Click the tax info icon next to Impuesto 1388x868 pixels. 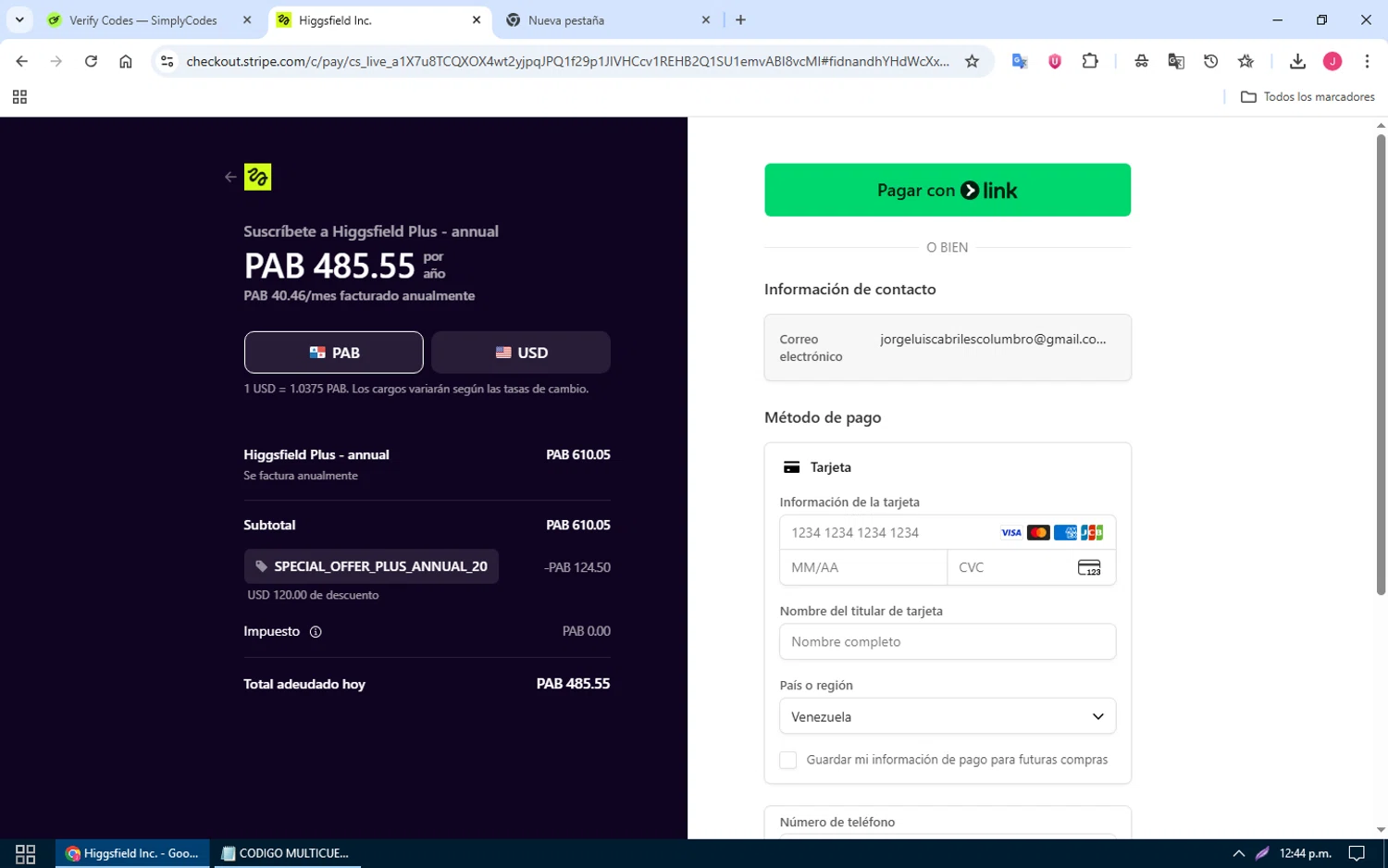tap(316, 632)
